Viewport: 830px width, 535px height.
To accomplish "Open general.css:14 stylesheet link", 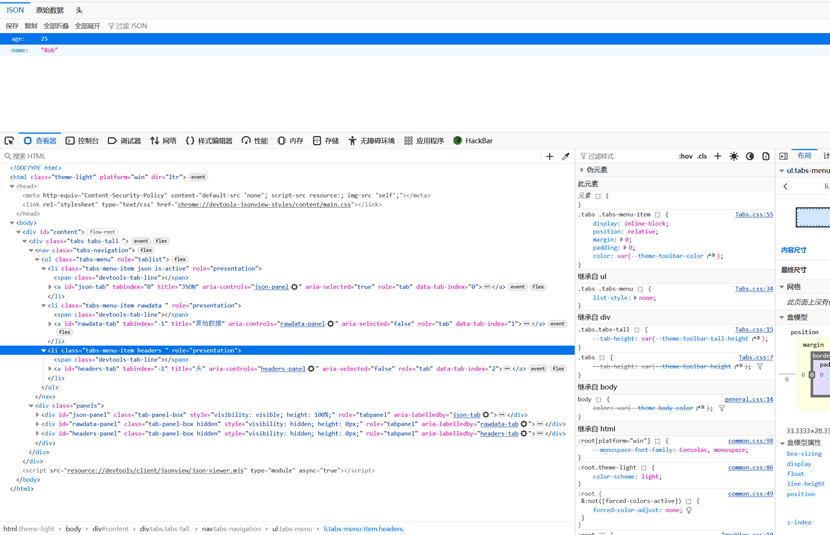I will click(x=748, y=399).
